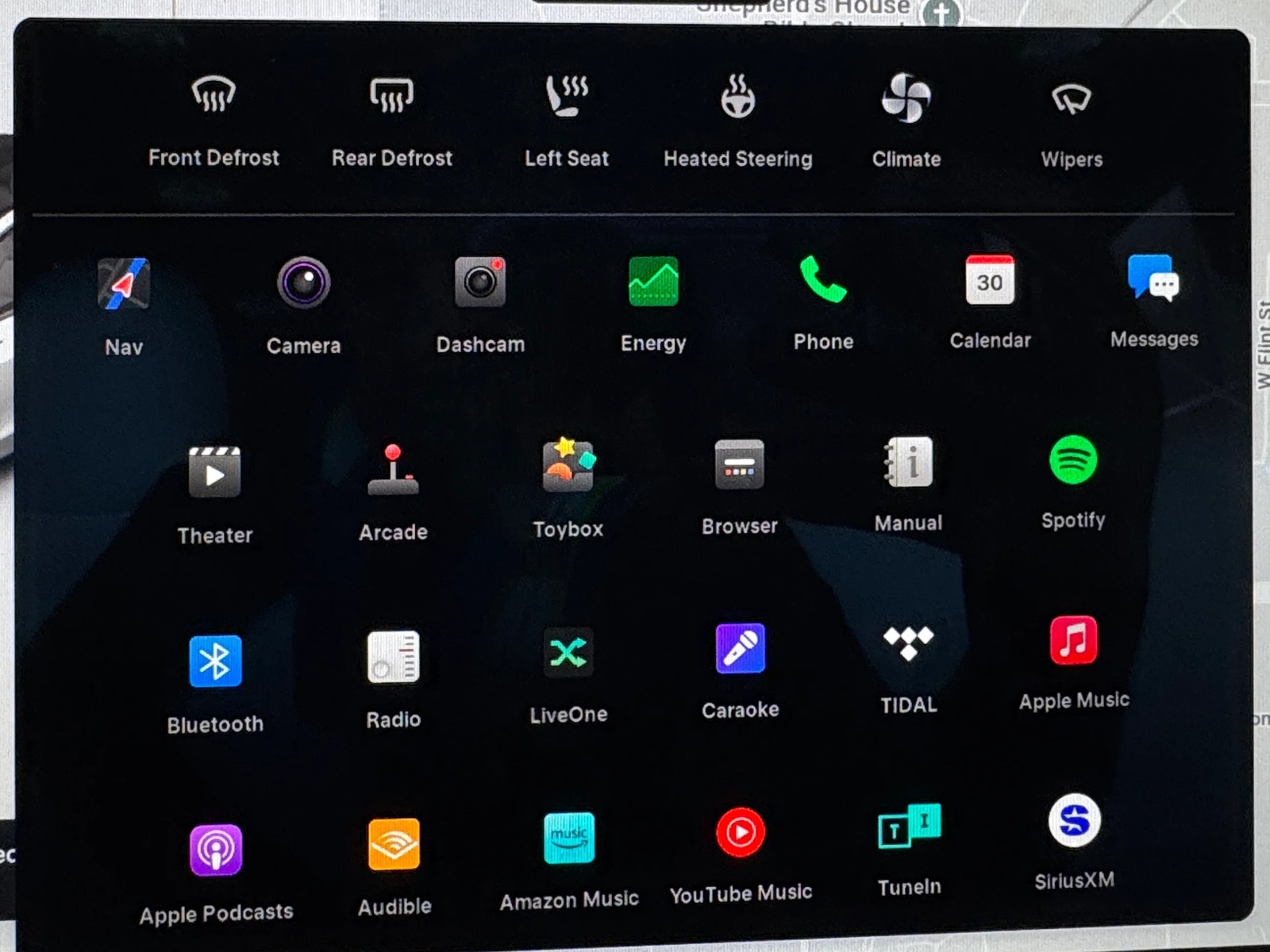The image size is (1270, 952).
Task: Open Audible
Action: [x=394, y=845]
